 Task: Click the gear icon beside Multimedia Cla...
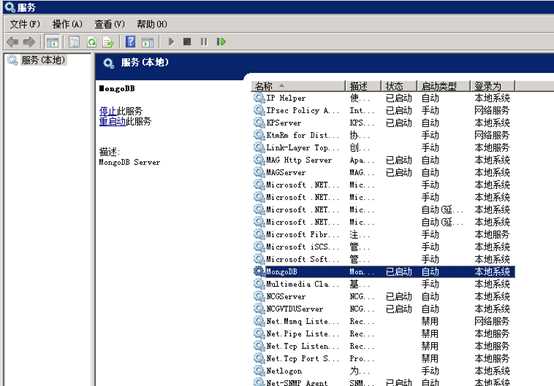[259, 284]
